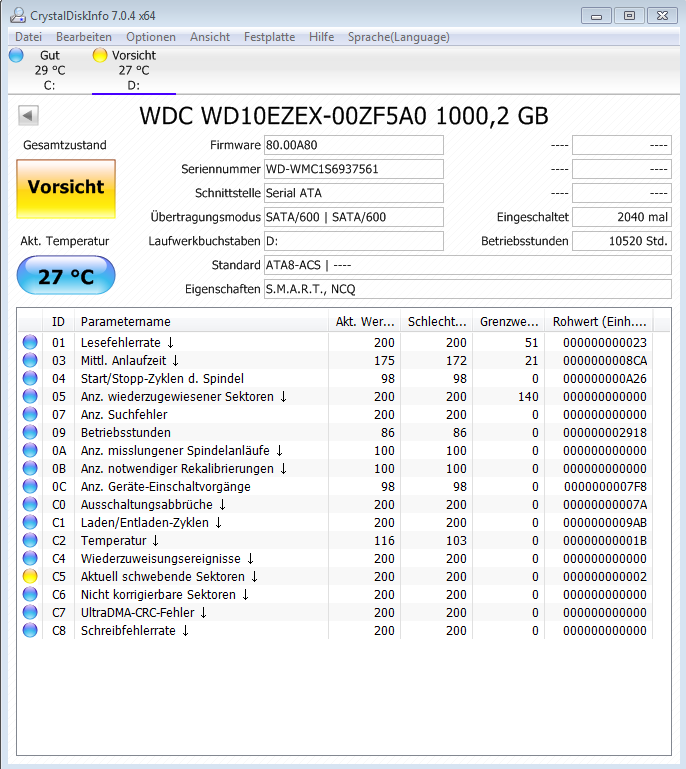Click raw value 0000000008CA
The image size is (686, 769).
605,360
